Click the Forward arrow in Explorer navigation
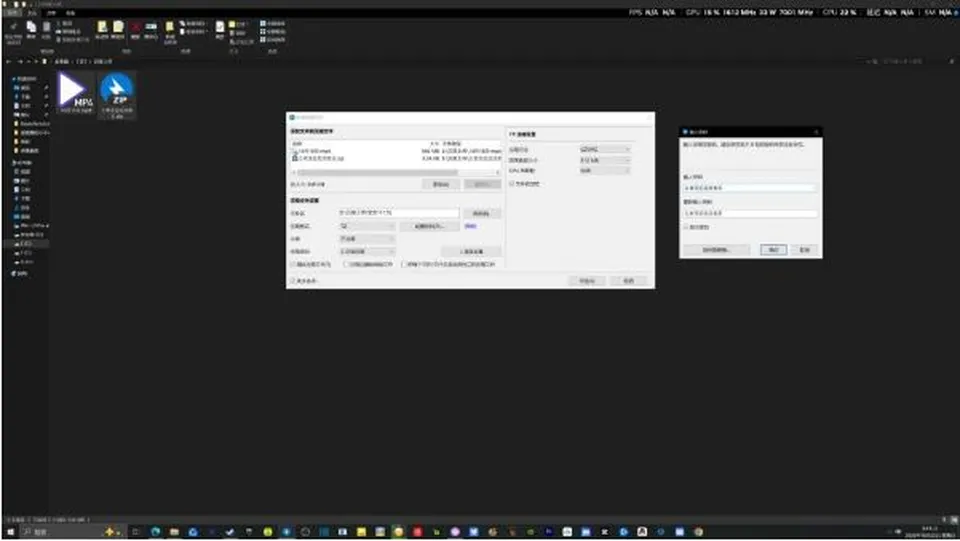Screen dimensions: 960x541 click(20, 61)
